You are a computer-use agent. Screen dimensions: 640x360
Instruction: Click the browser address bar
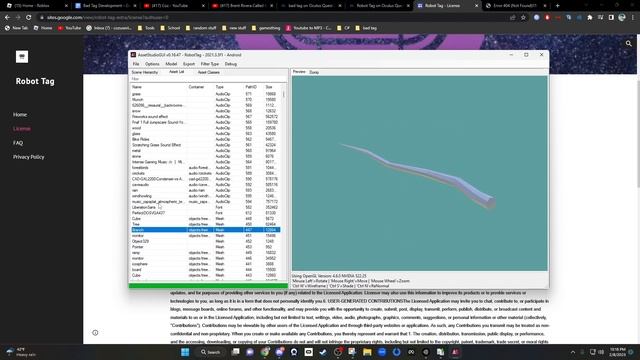tap(273, 18)
